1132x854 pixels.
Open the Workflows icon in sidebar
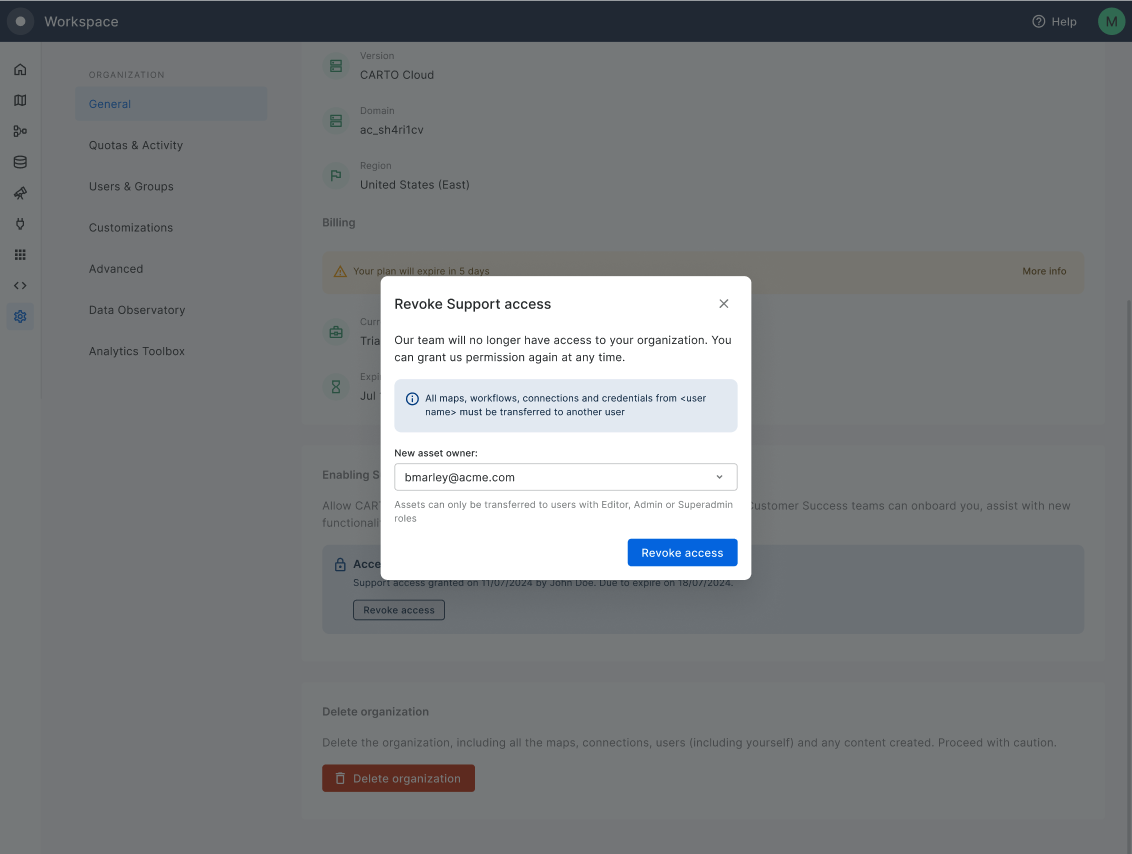click(20, 131)
